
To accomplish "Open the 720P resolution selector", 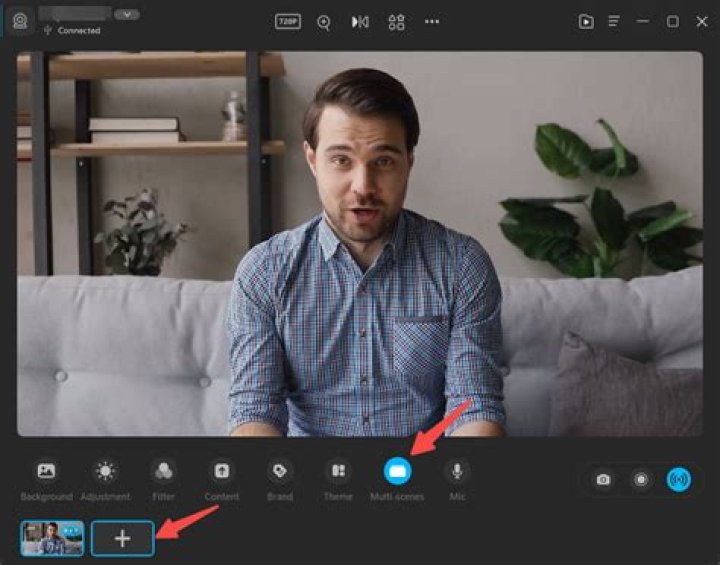I will point(287,22).
